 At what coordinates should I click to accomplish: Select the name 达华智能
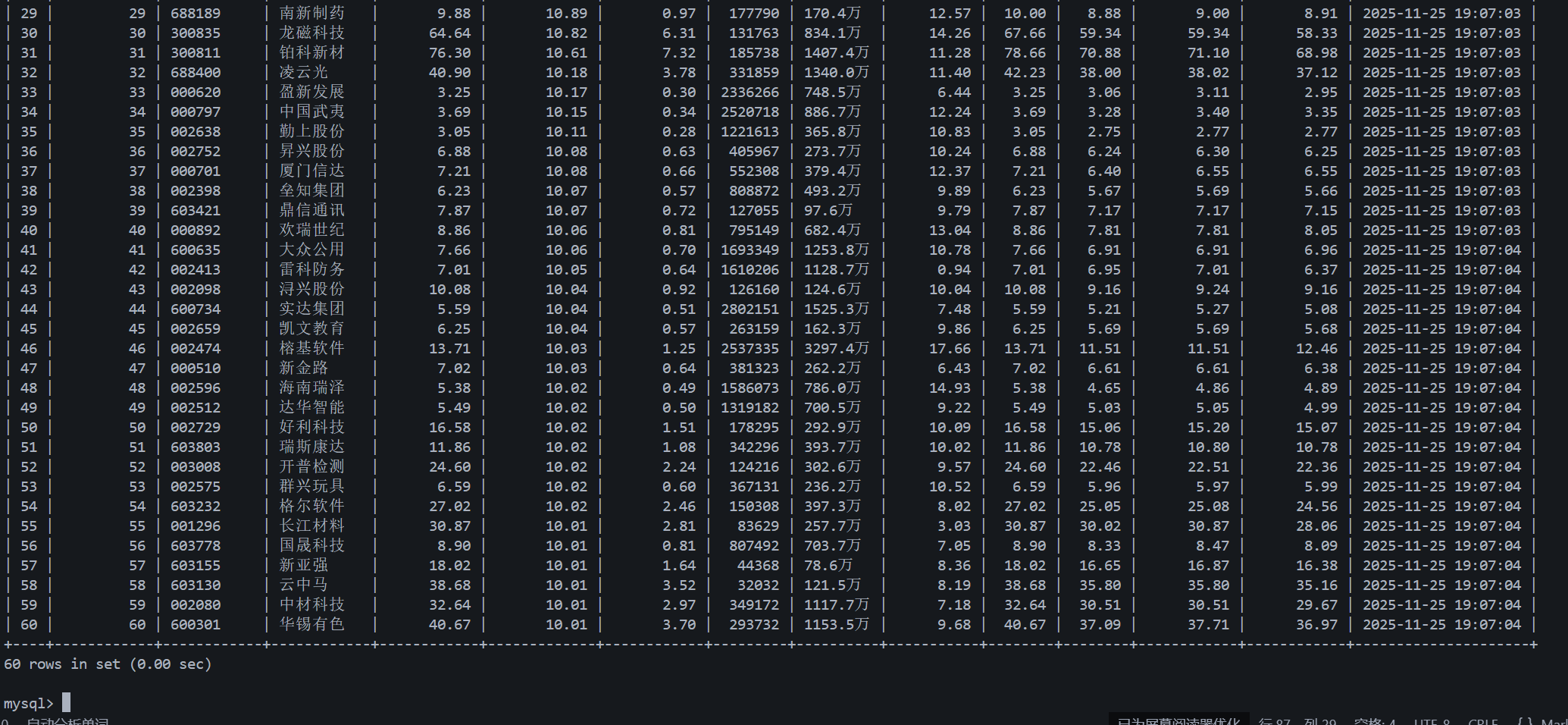311,408
